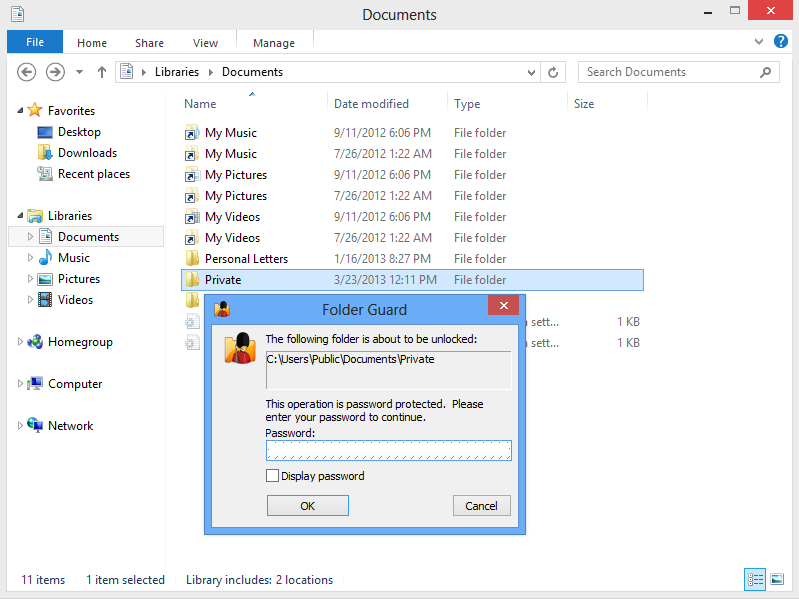Viewport: 799px width, 599px height.
Task: Expand the Music library tree node
Action: coord(30,258)
